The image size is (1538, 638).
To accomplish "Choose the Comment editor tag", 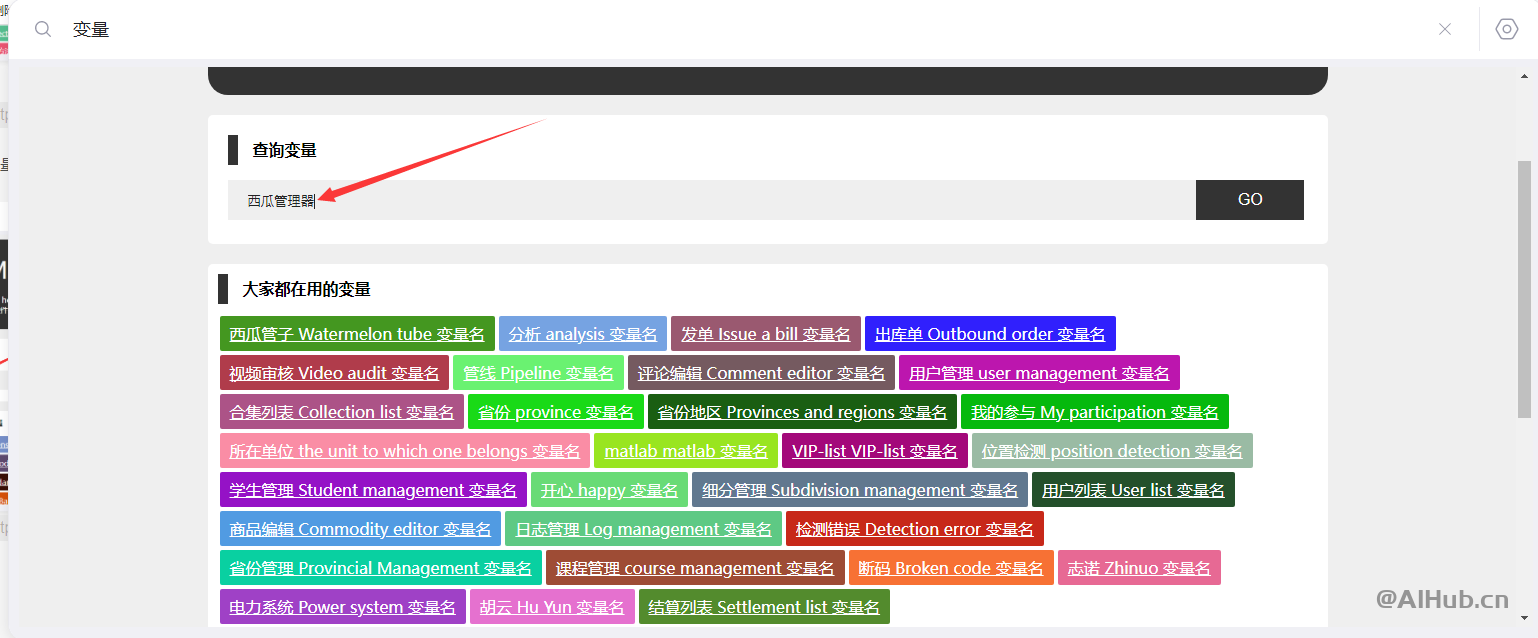I will 761,373.
